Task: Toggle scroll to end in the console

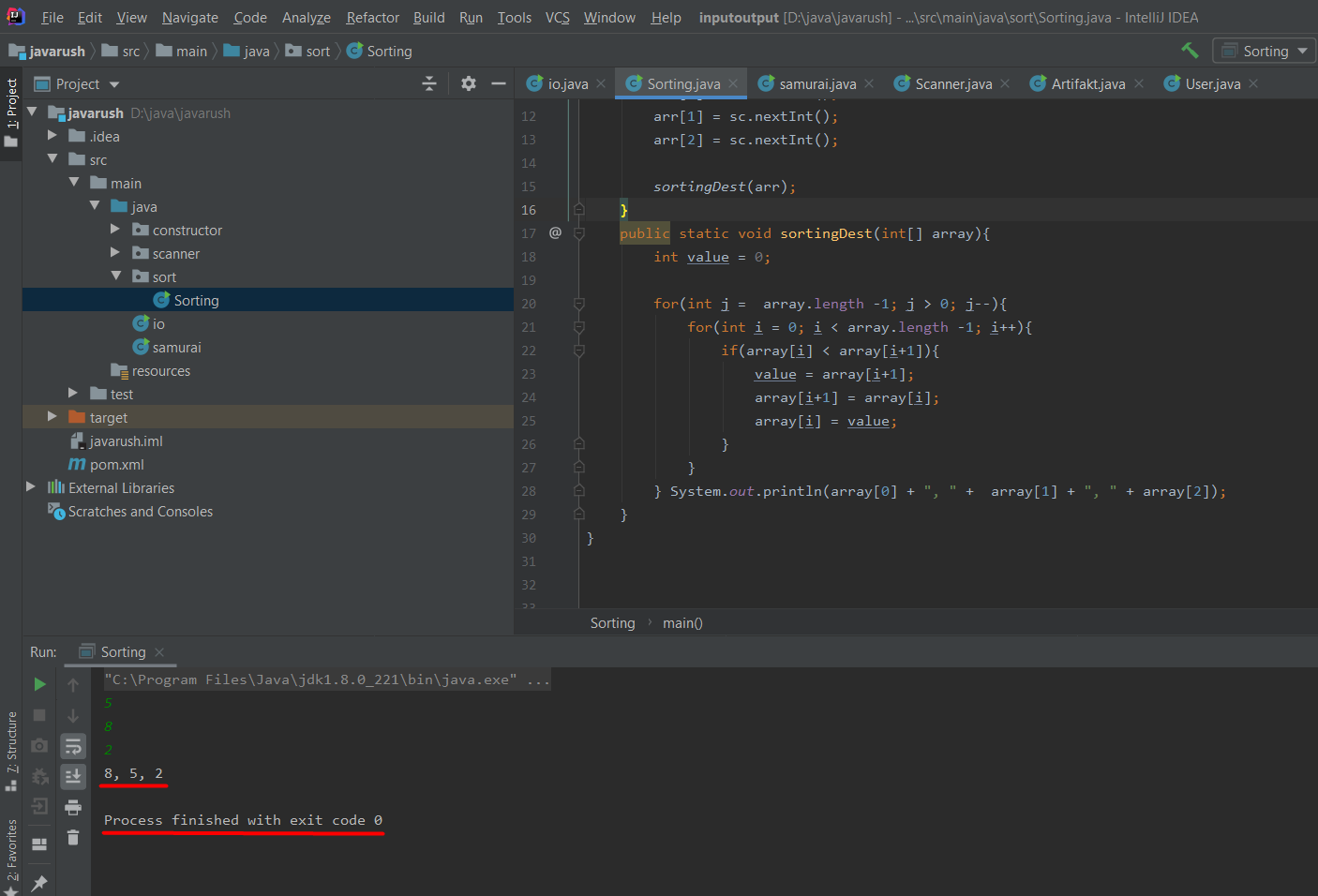Action: click(73, 776)
